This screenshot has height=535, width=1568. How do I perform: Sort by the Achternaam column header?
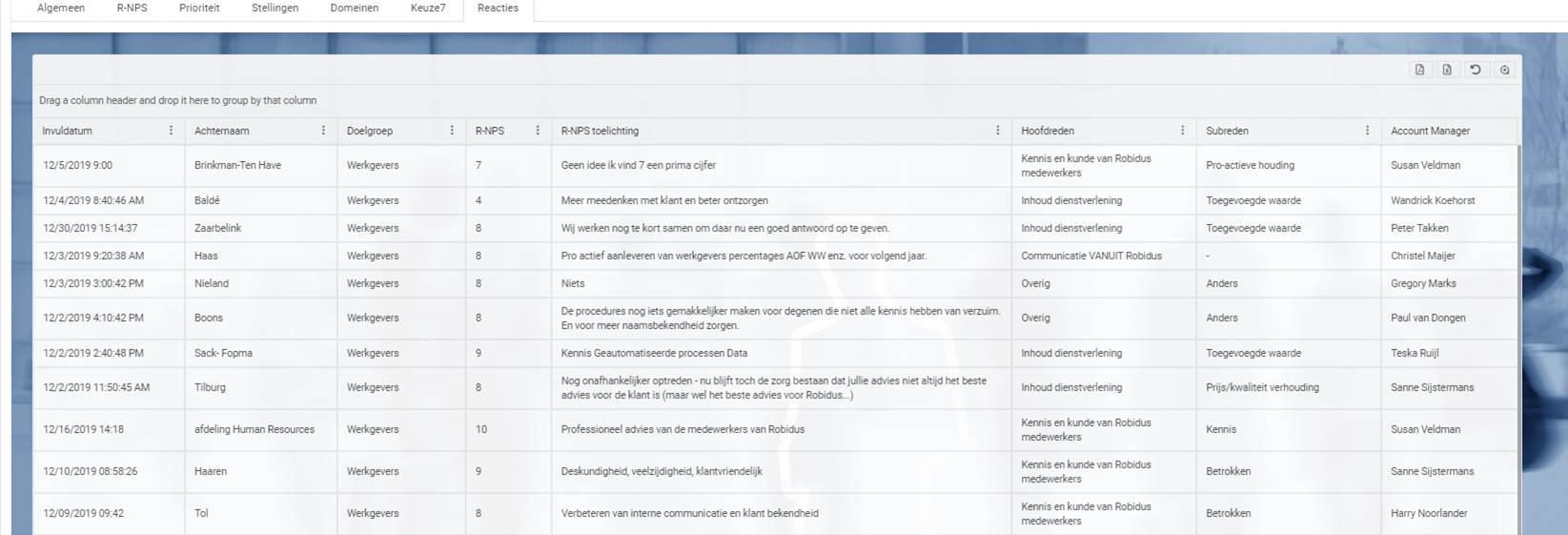(222, 131)
